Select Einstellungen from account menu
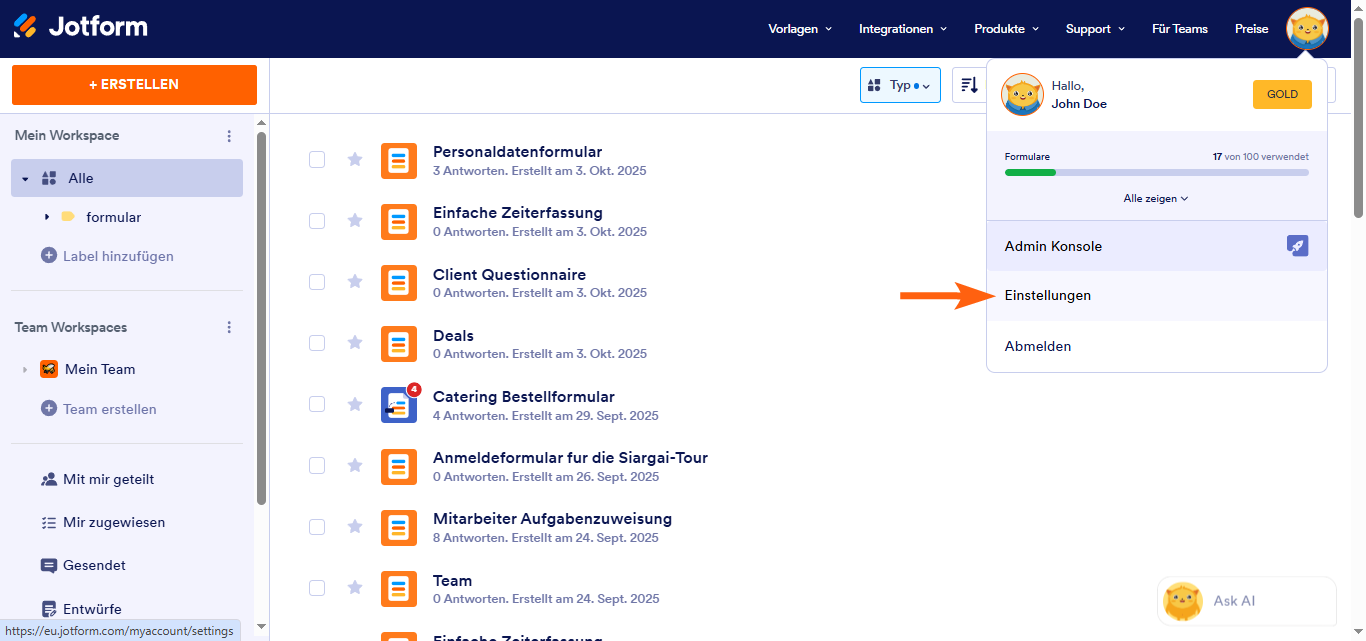This screenshot has width=1366, height=641. pos(1047,296)
